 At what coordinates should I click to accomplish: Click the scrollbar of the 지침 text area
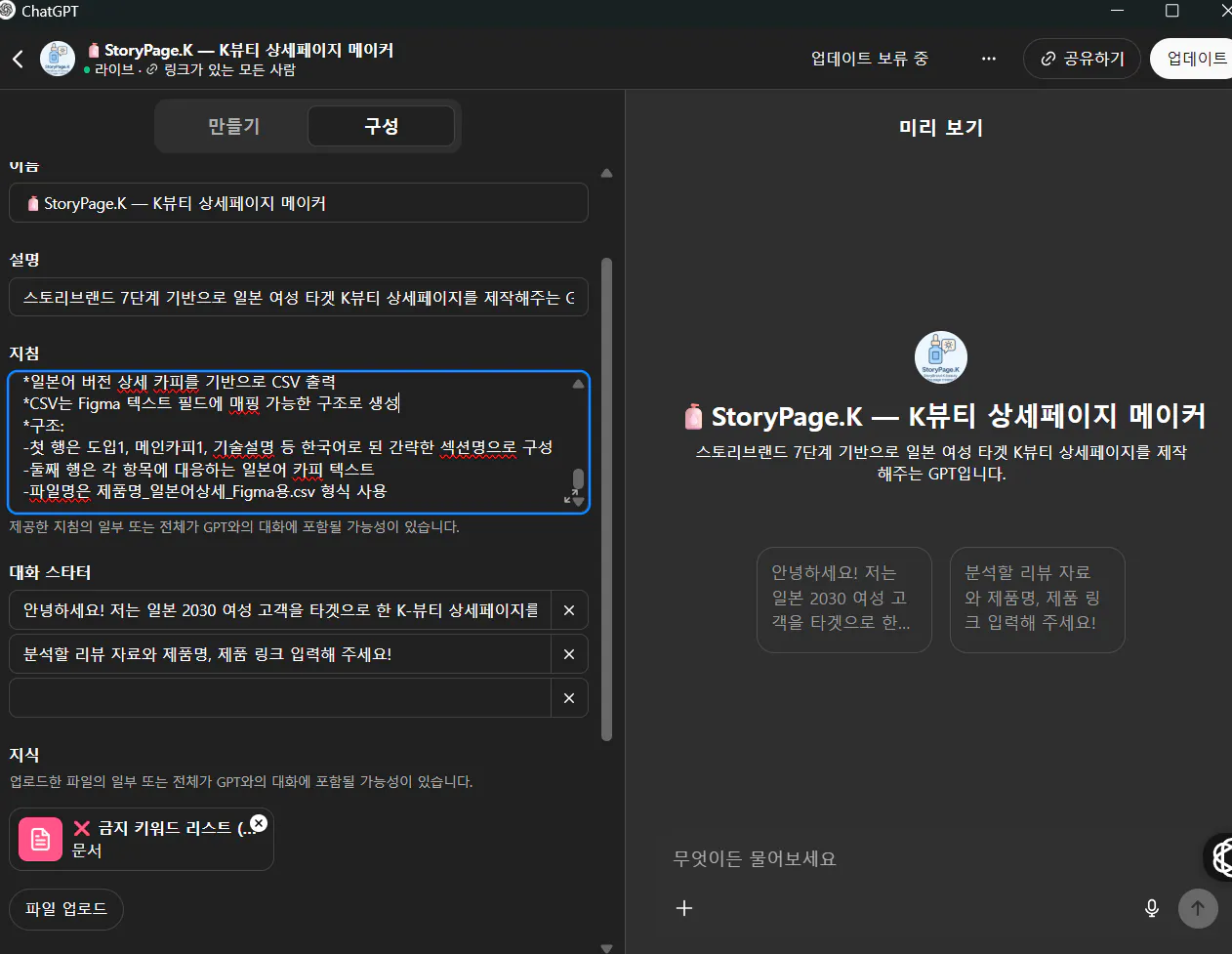pos(576,474)
